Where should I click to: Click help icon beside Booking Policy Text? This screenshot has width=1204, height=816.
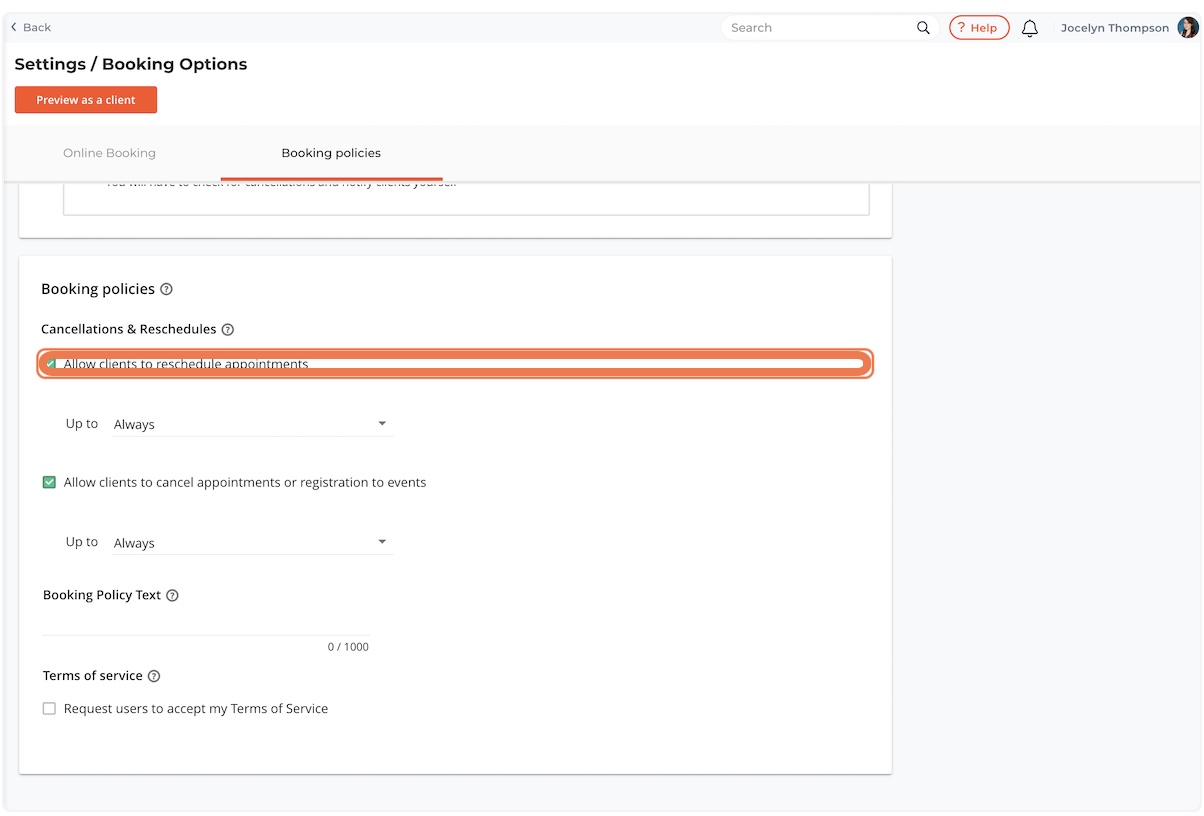[x=172, y=595]
